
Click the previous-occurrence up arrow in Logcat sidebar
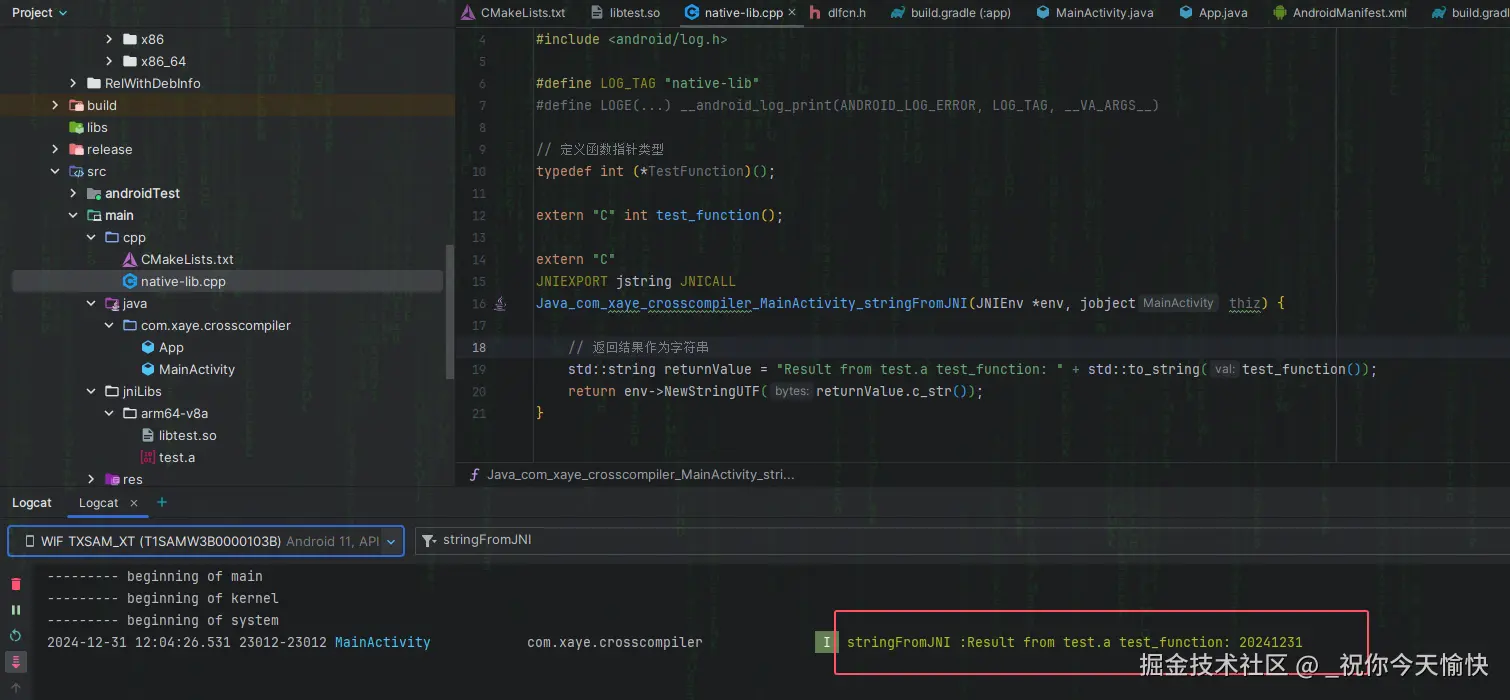[x=16, y=689]
